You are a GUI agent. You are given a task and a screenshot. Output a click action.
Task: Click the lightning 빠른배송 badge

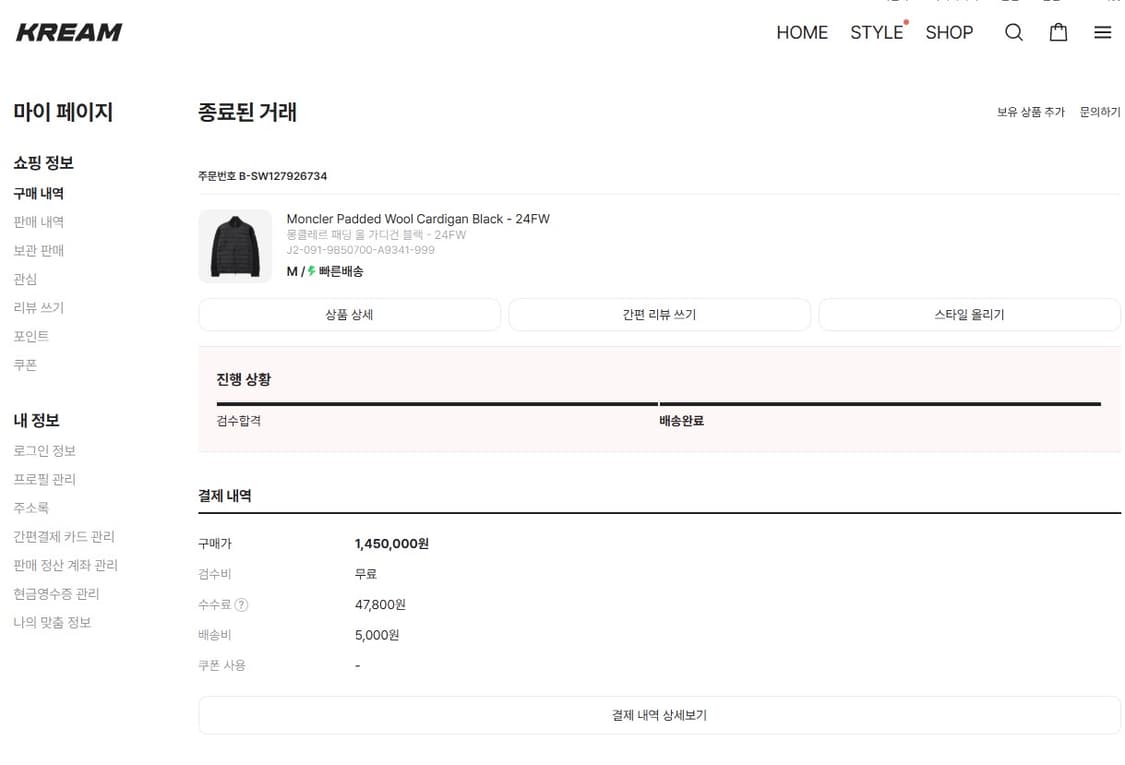[x=334, y=270]
